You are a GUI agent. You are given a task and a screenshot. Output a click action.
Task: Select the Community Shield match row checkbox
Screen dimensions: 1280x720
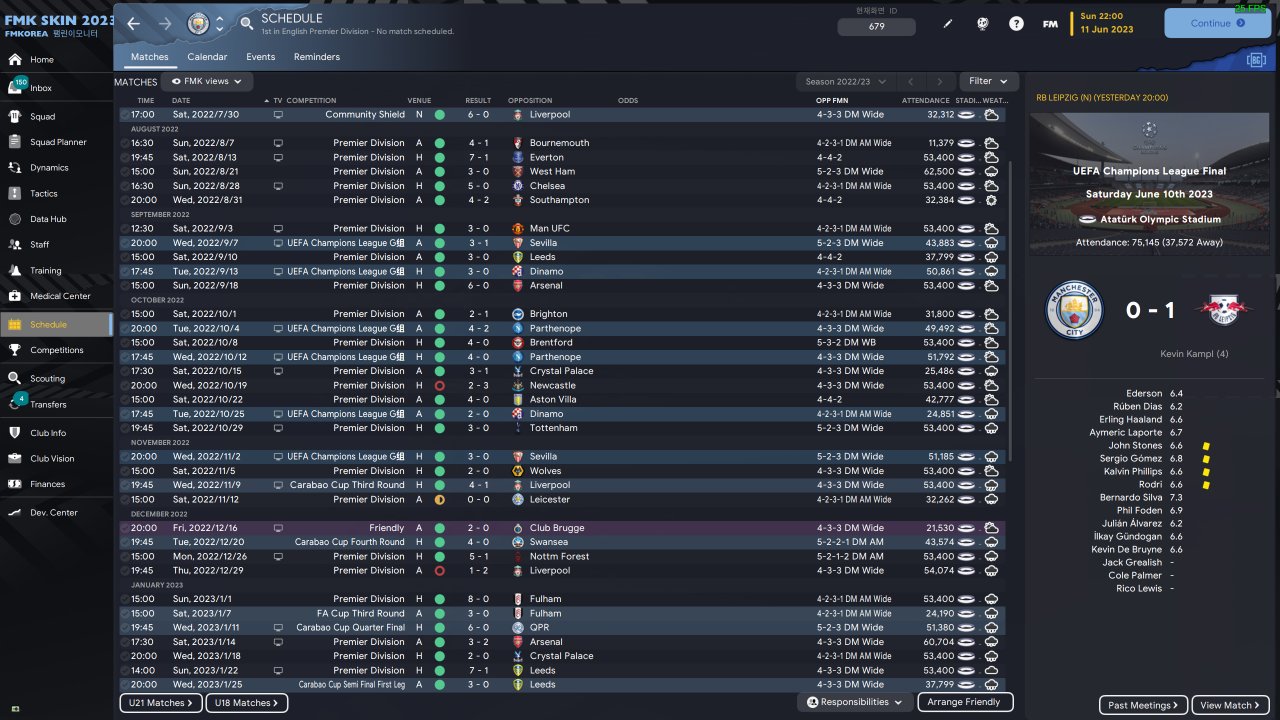(x=124, y=115)
